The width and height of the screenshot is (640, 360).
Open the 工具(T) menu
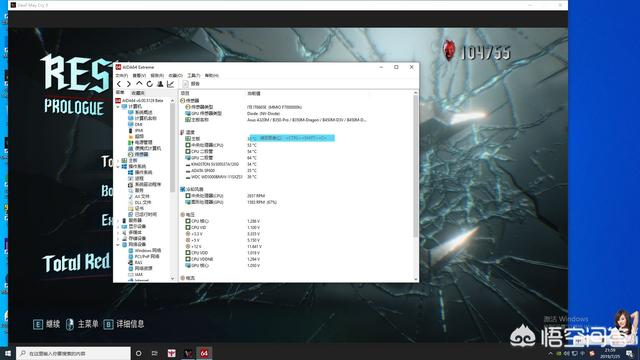(x=193, y=76)
